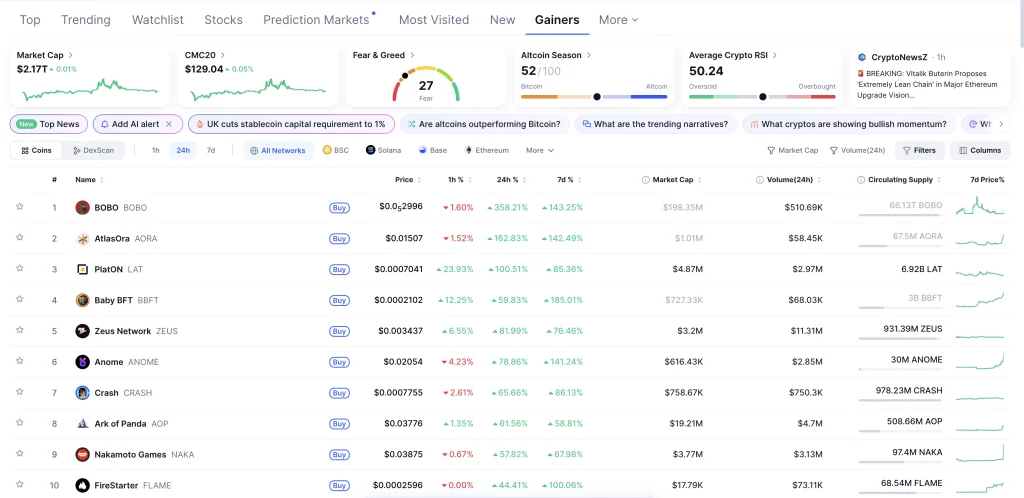Open the Filters button

(920, 150)
